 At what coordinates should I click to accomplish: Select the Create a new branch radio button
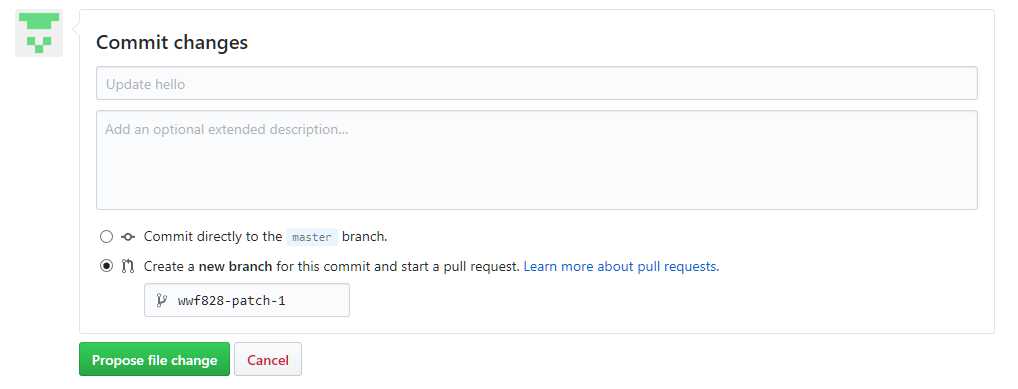106,266
